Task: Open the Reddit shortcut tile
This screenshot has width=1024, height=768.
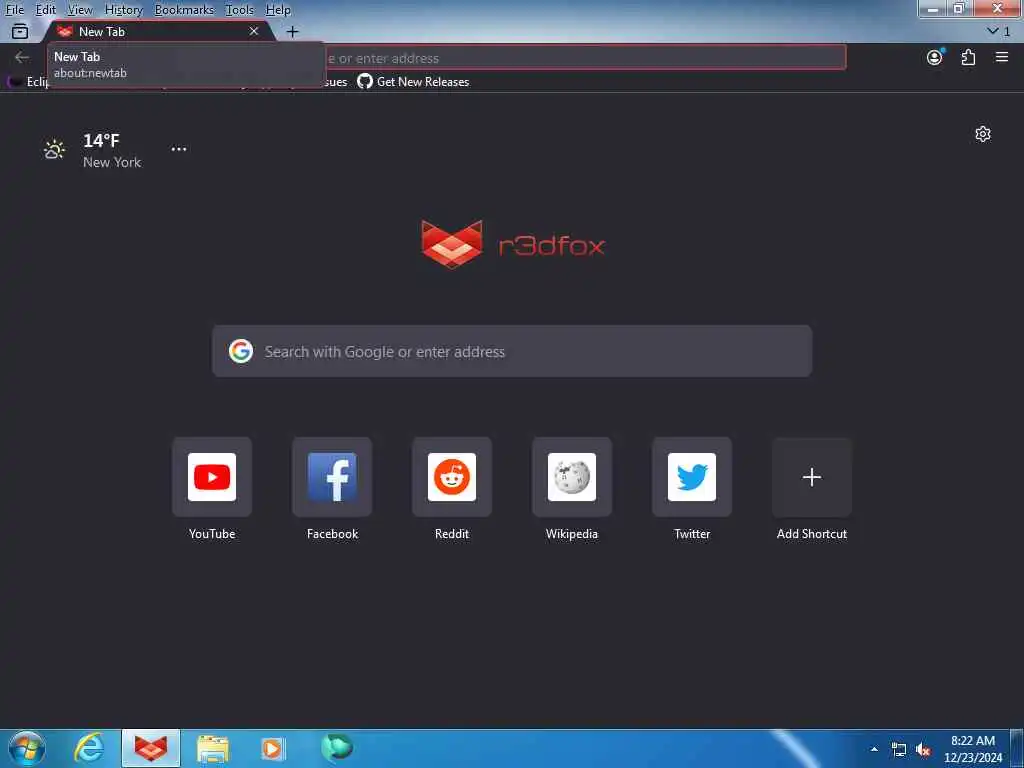Action: 452,477
